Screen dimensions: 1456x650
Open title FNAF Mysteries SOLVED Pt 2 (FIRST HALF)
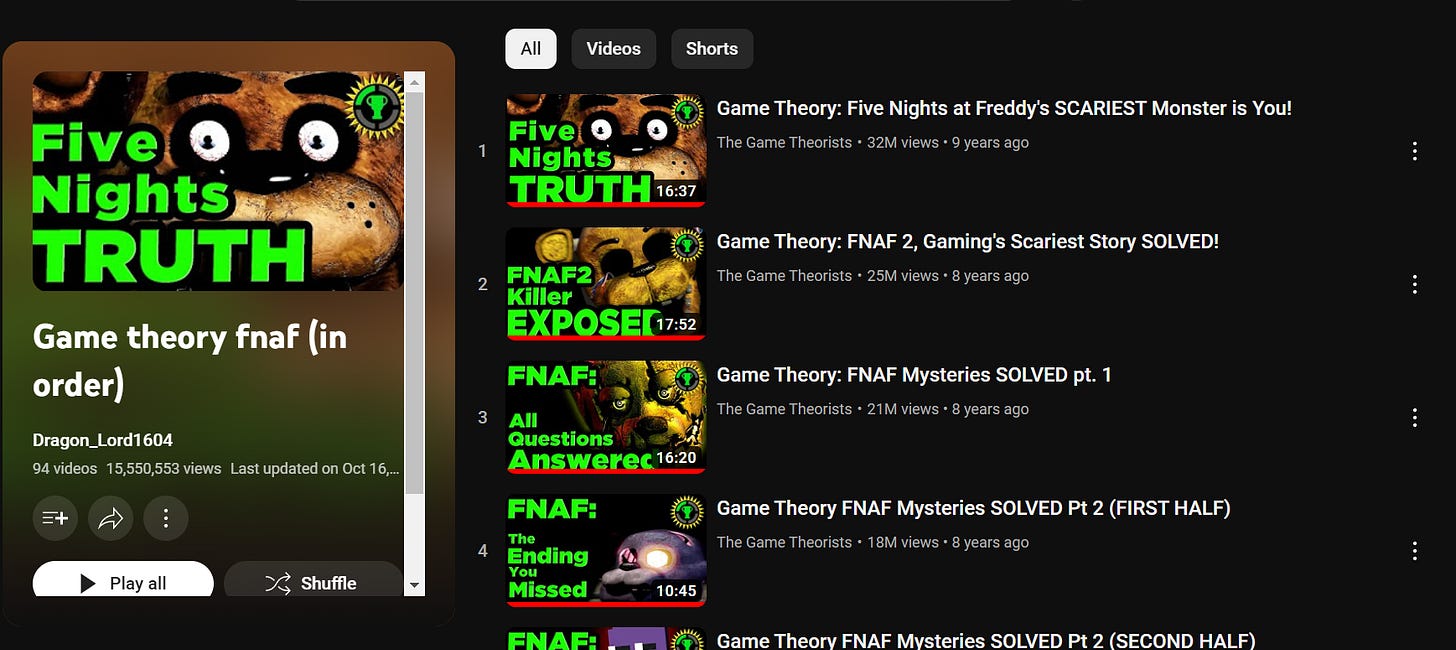pyautogui.click(x=973, y=508)
